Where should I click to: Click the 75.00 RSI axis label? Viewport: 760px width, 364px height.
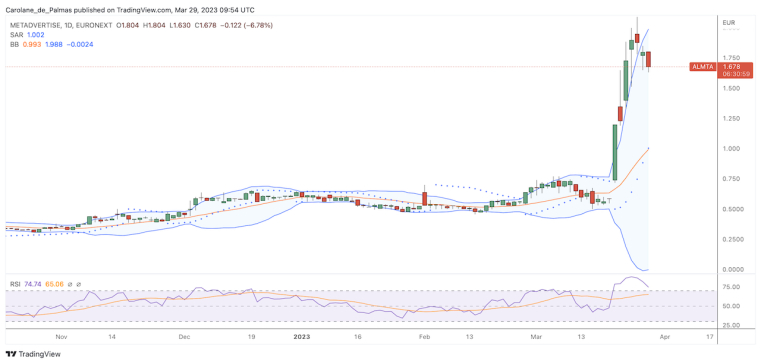[730, 287]
